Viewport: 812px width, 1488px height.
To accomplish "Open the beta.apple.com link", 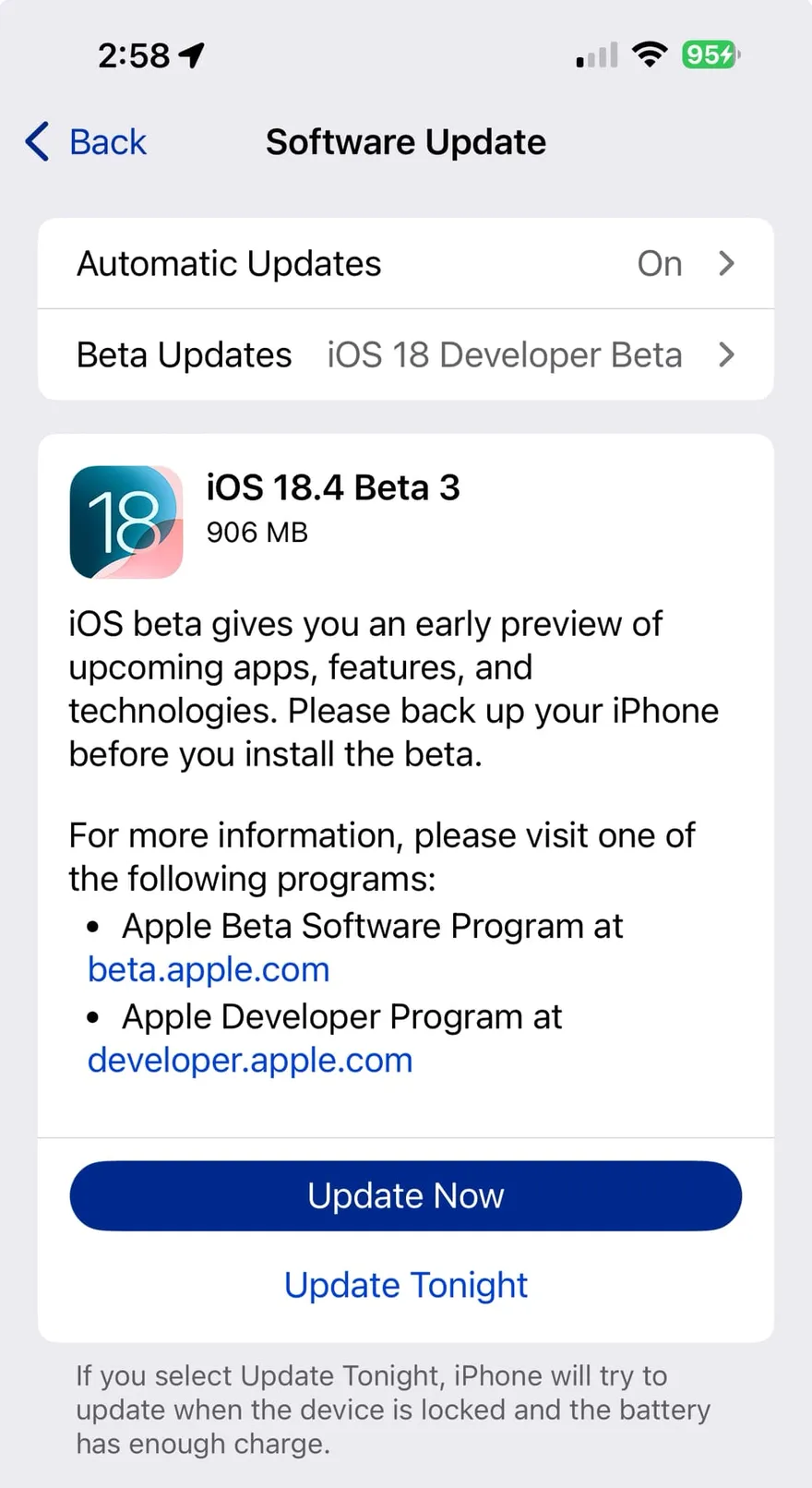I will [208, 969].
